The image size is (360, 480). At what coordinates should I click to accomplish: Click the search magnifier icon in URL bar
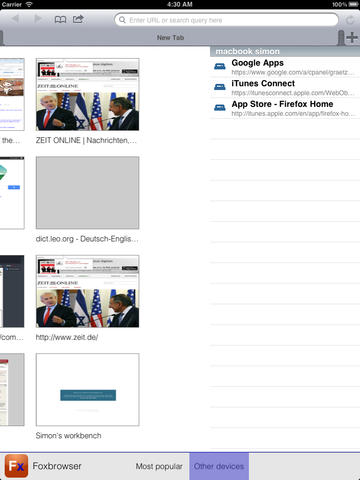tap(122, 20)
